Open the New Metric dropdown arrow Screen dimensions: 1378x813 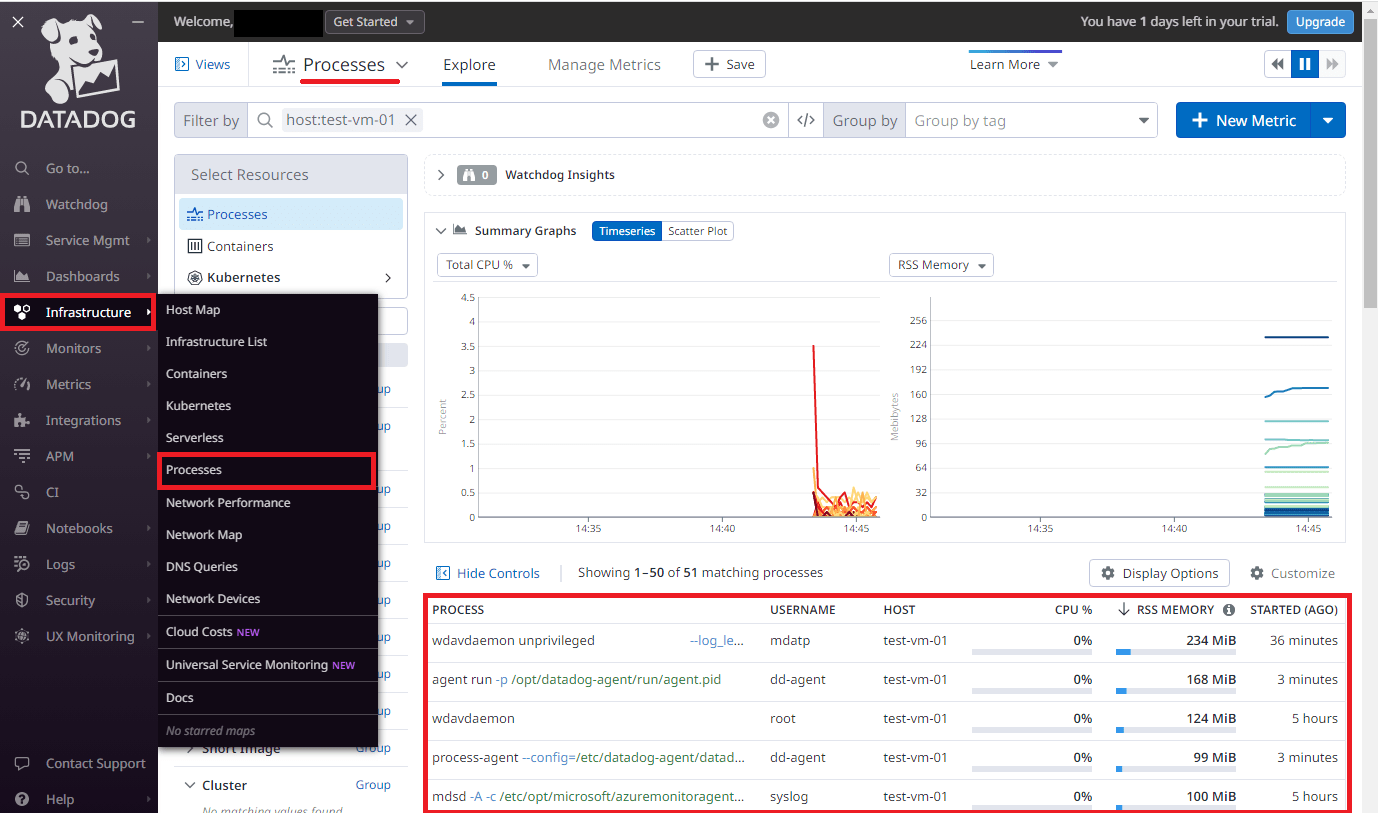[1328, 120]
